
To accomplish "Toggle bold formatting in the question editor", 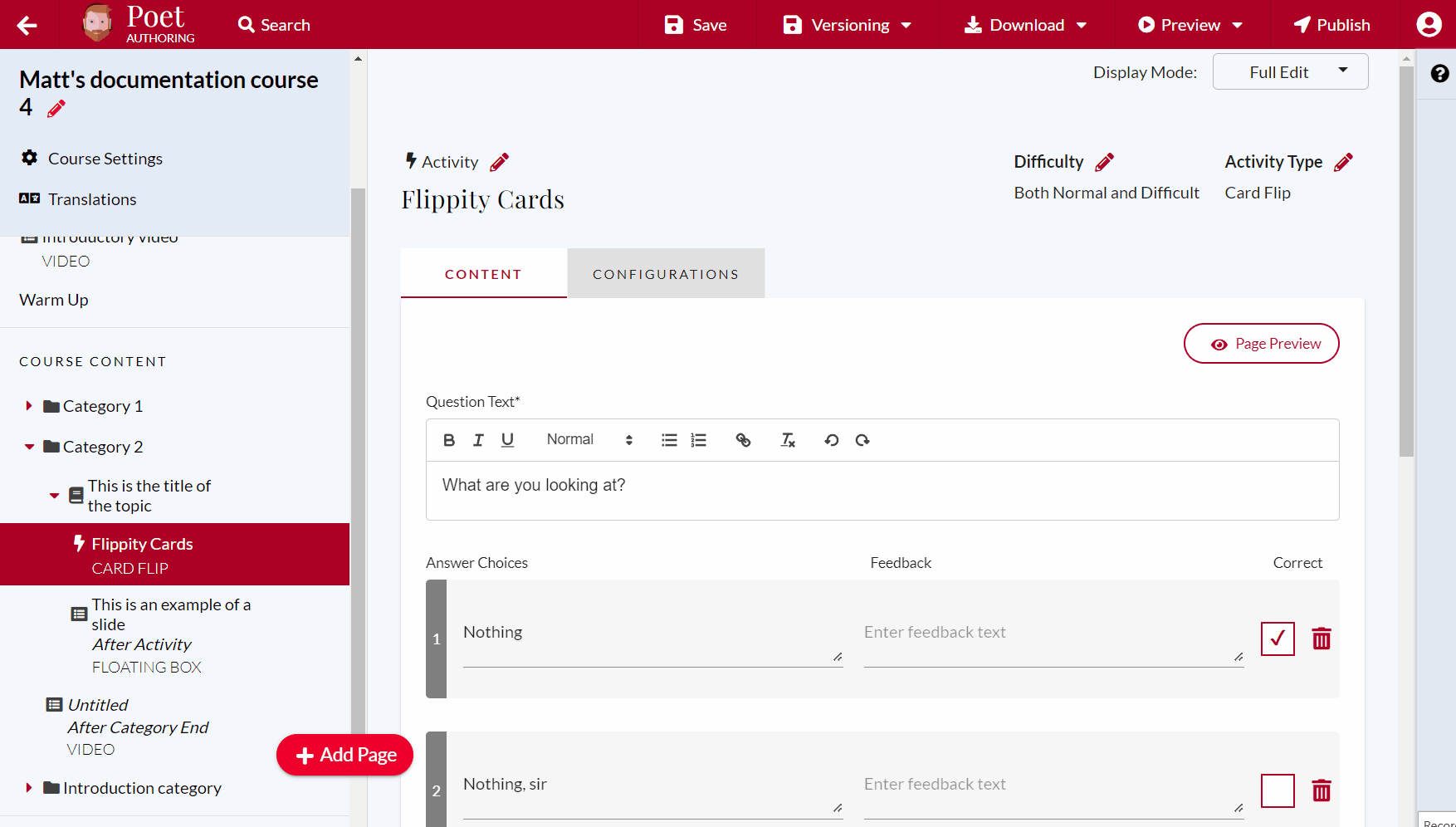I will [448, 440].
